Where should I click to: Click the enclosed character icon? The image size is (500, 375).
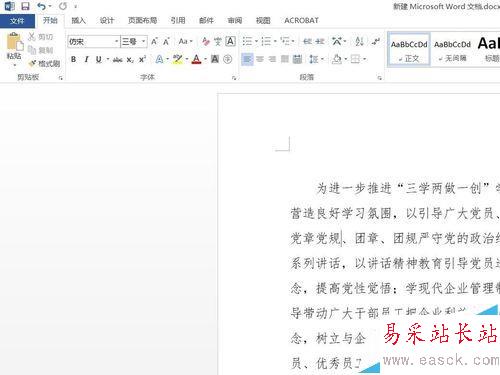point(228,60)
